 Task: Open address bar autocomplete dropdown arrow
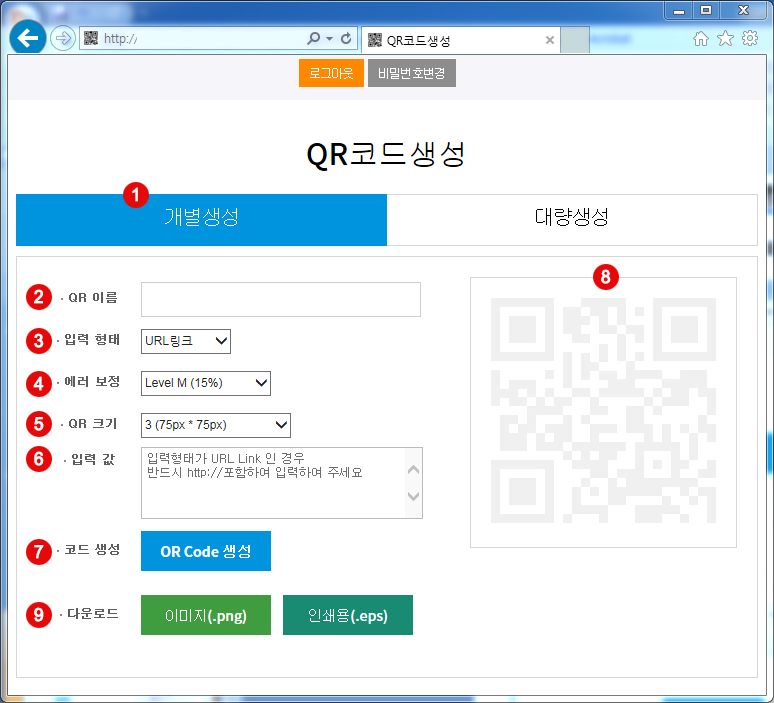click(x=329, y=39)
